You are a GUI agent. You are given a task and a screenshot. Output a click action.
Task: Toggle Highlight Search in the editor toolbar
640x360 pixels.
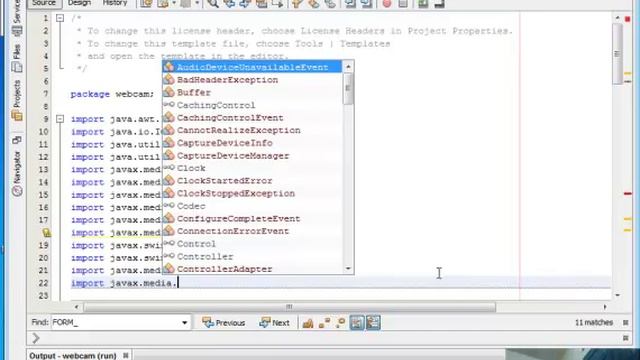261,4
